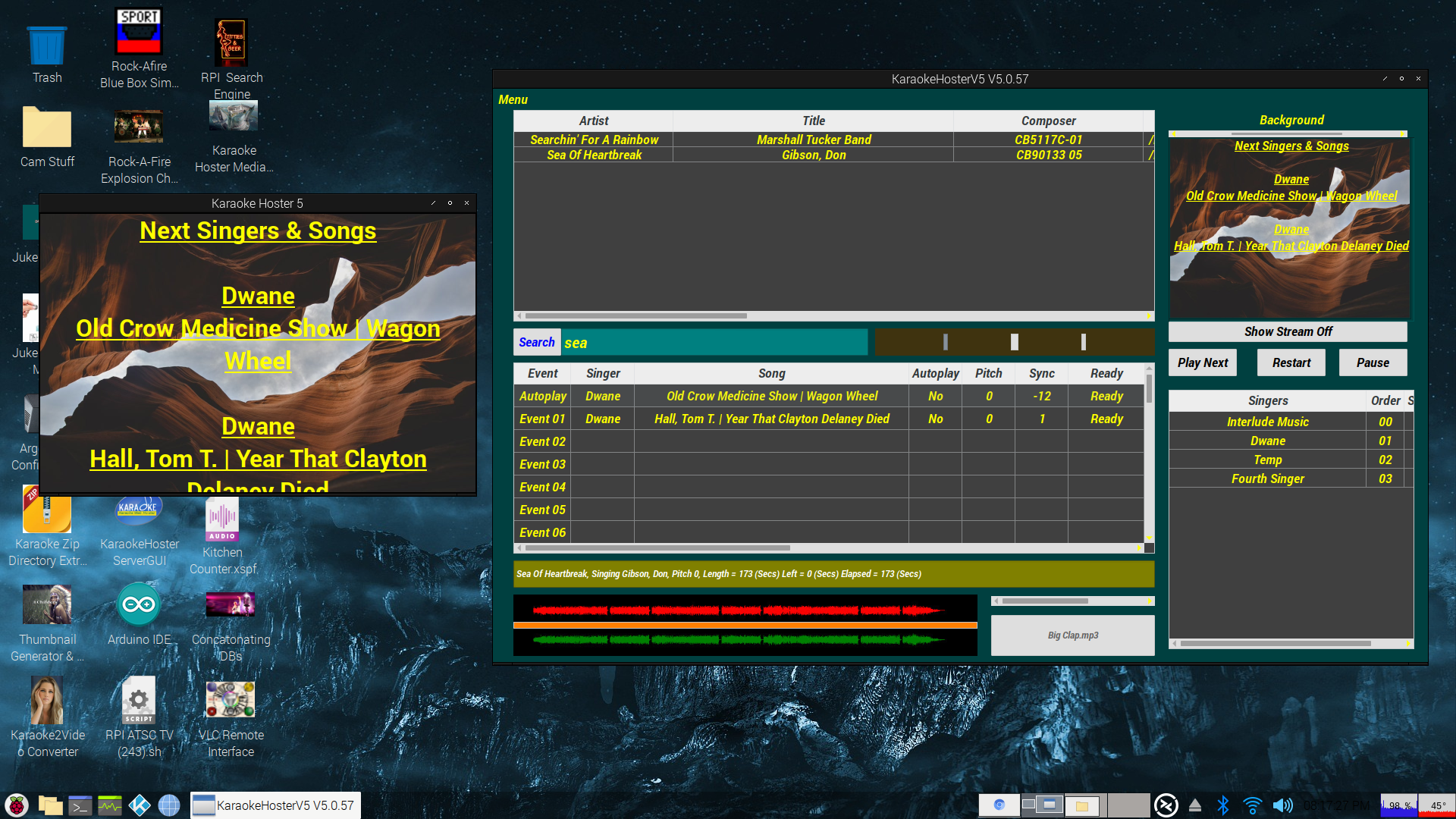1456x819 pixels.
Task: Click the search field containing 'sea'
Action: point(714,343)
